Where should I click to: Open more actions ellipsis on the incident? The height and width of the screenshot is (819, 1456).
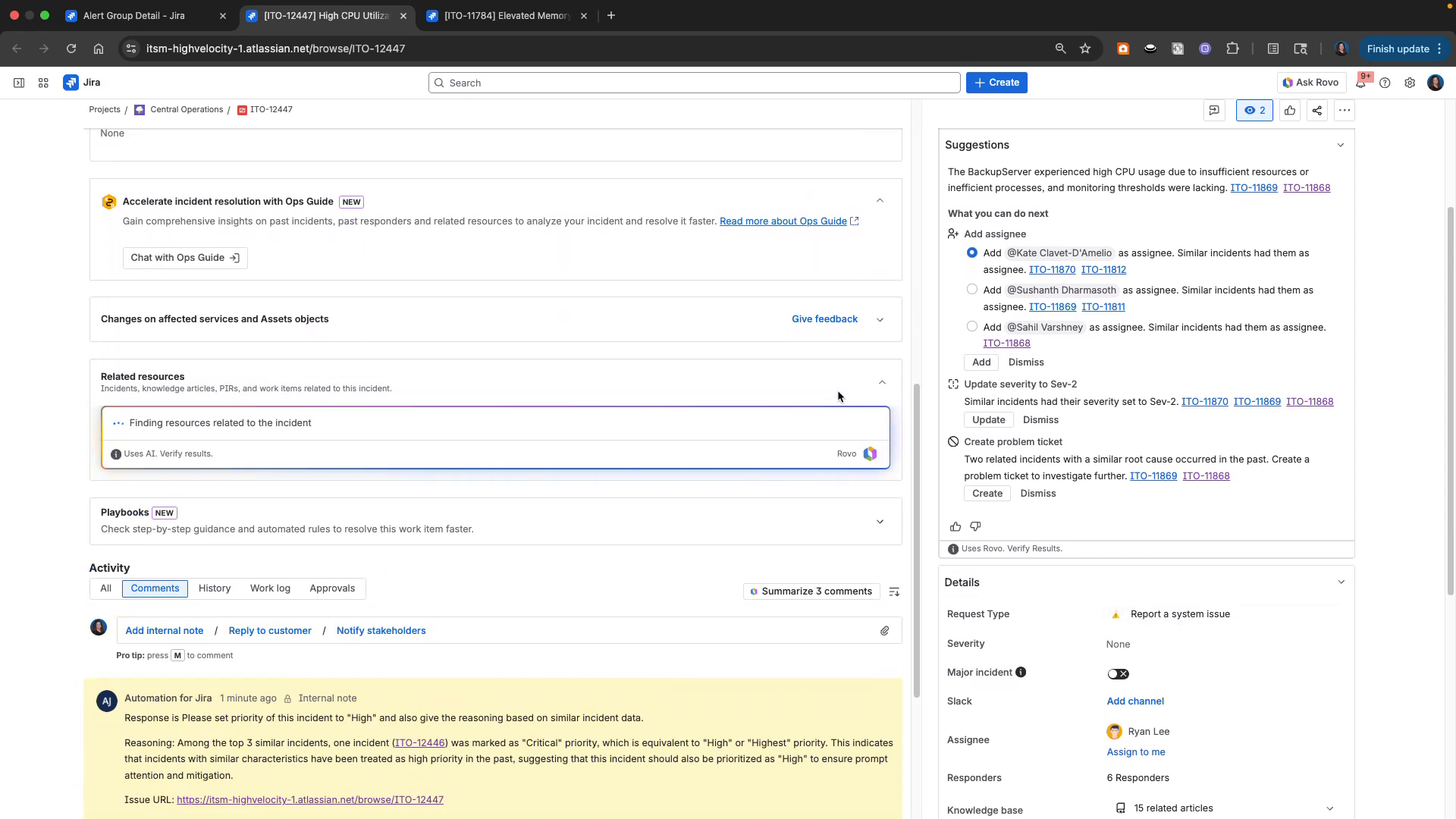[1344, 110]
